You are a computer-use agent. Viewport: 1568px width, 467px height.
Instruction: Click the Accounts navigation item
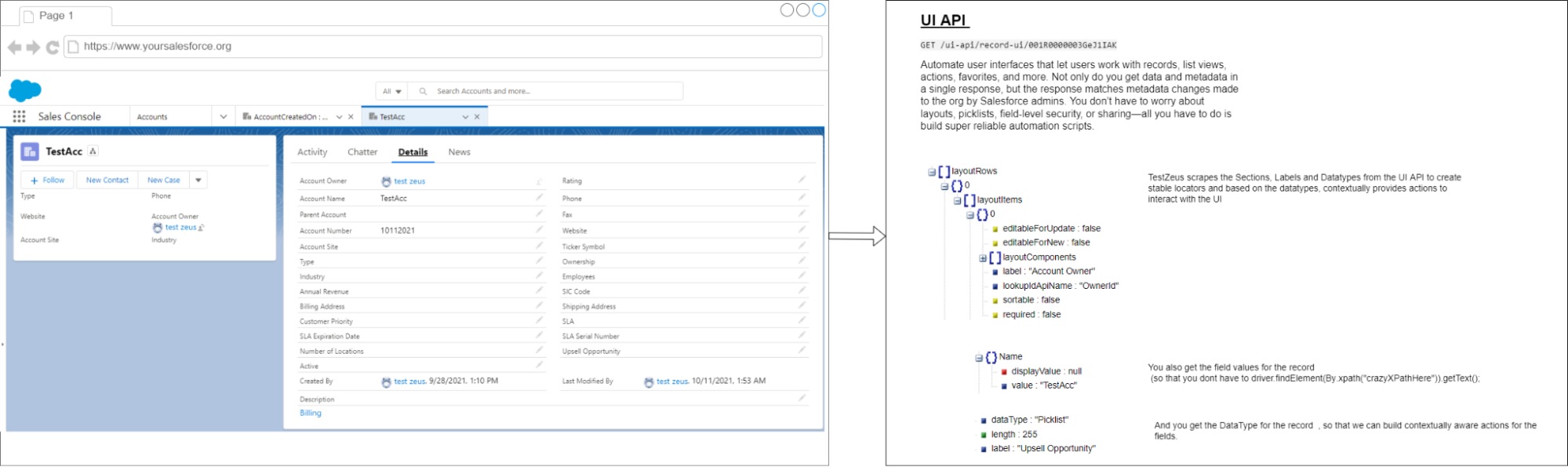point(152,117)
